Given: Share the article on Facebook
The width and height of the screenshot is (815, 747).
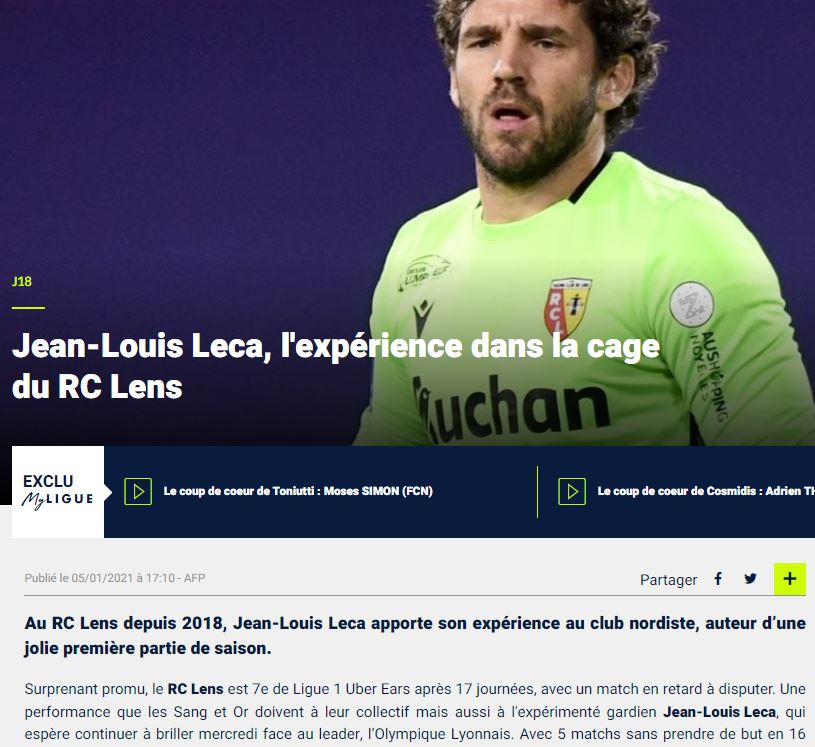Looking at the screenshot, I should pos(718,579).
